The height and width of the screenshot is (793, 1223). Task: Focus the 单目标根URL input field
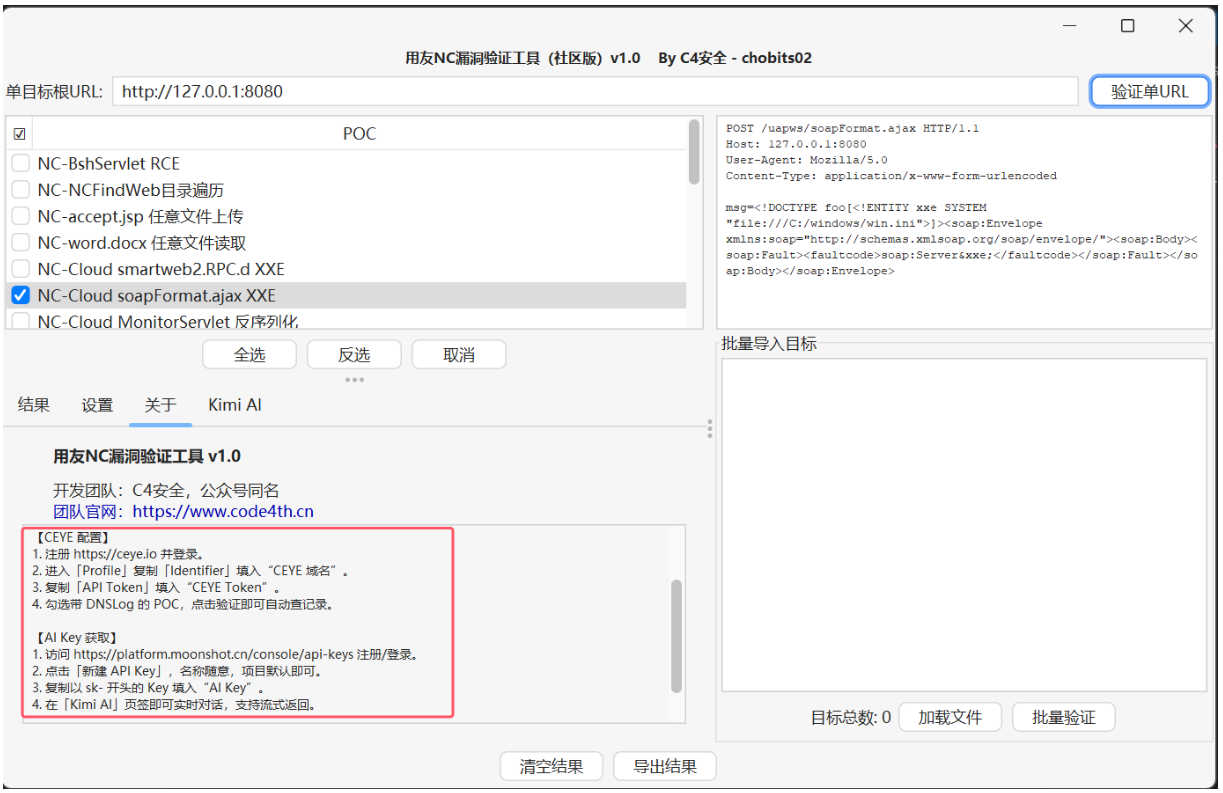tap(595, 91)
